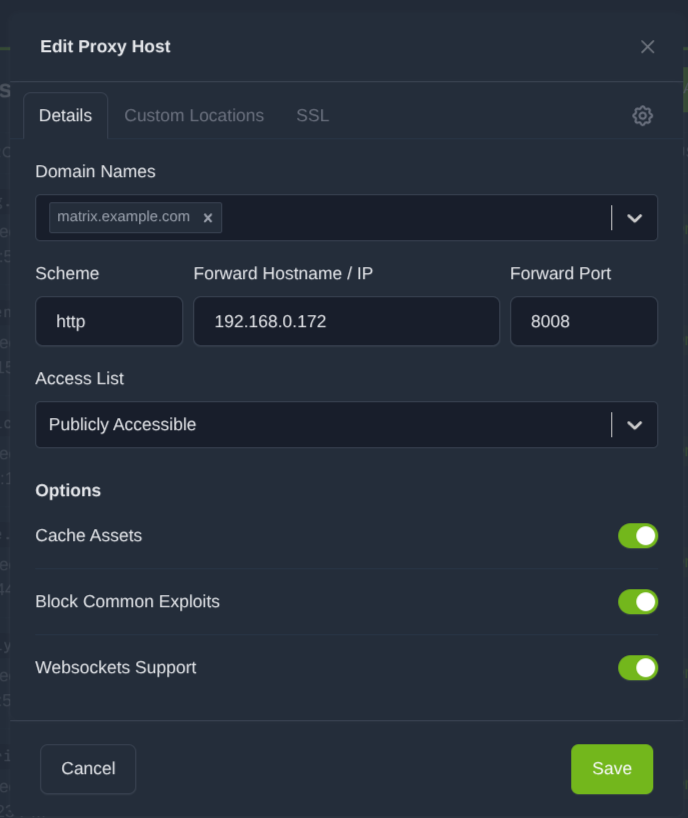Close the Edit Proxy Host dialog

pyautogui.click(x=647, y=47)
